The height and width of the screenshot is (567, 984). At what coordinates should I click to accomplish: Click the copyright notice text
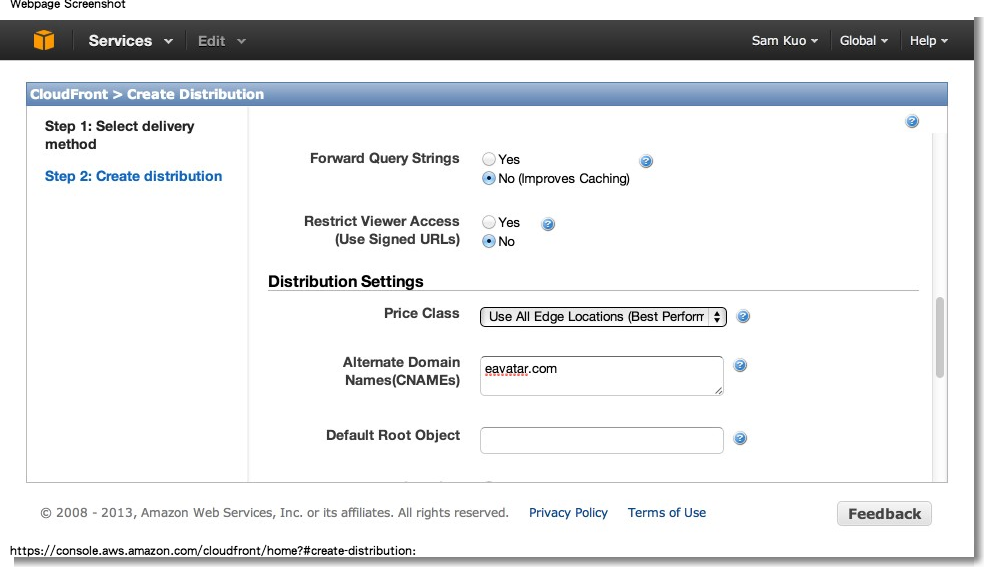[274, 512]
